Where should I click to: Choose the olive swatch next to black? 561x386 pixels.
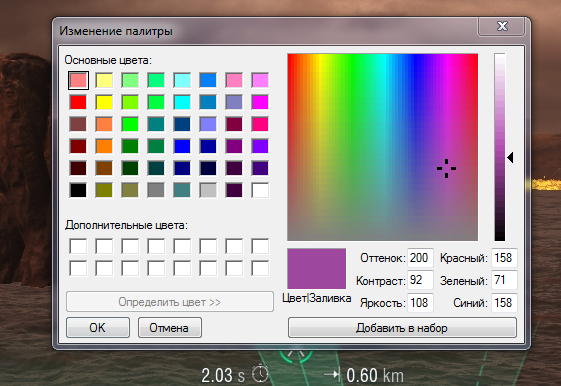point(104,190)
